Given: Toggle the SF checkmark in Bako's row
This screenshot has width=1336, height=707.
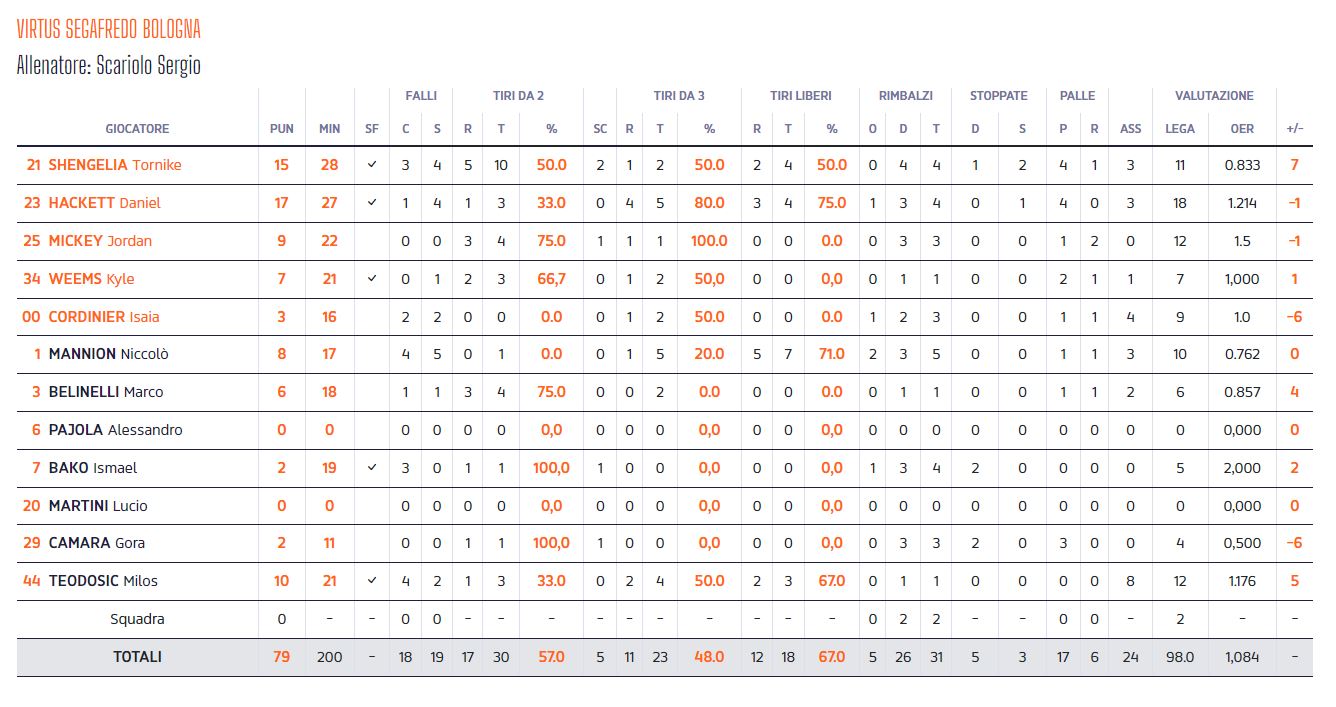Looking at the screenshot, I should pyautogui.click(x=372, y=468).
